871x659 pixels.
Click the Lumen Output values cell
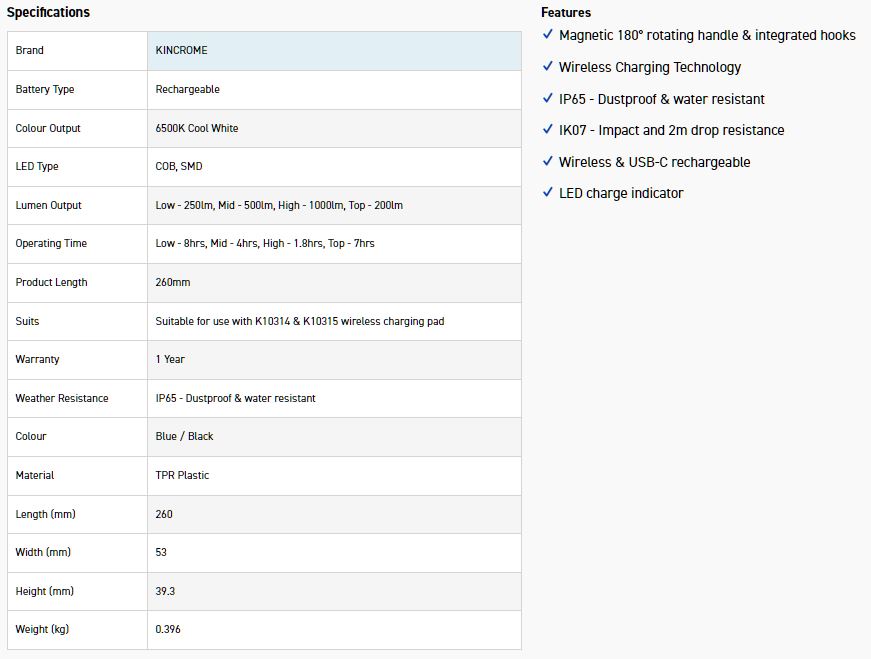[x=279, y=205]
